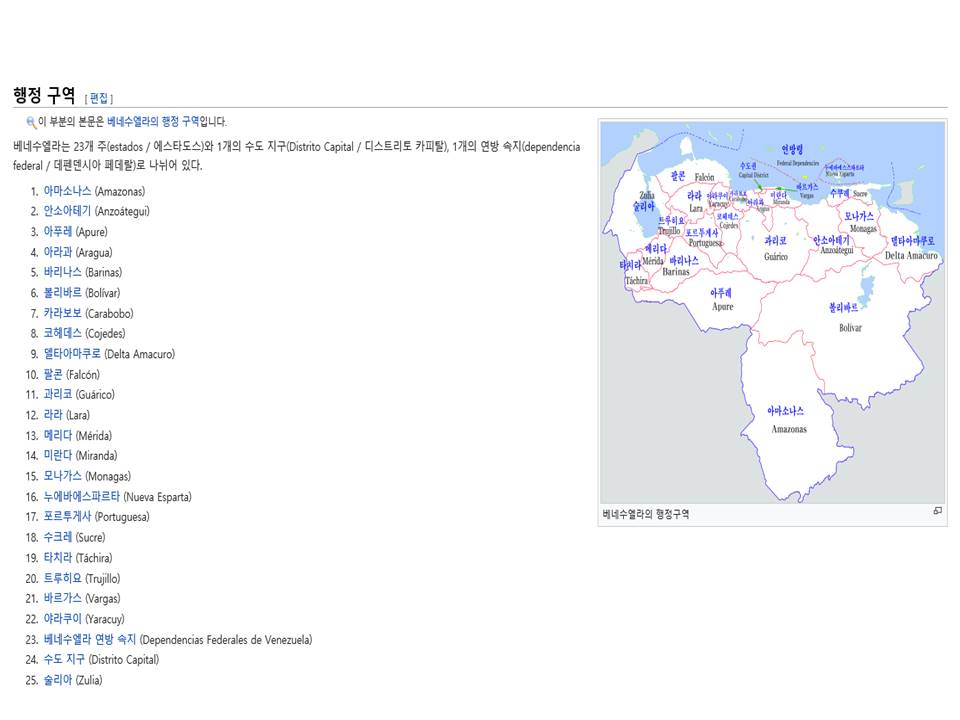The height and width of the screenshot is (720, 960).
Task: Open the 누에바에스파르타 (Nueva Esparta) link
Action: tap(81, 497)
